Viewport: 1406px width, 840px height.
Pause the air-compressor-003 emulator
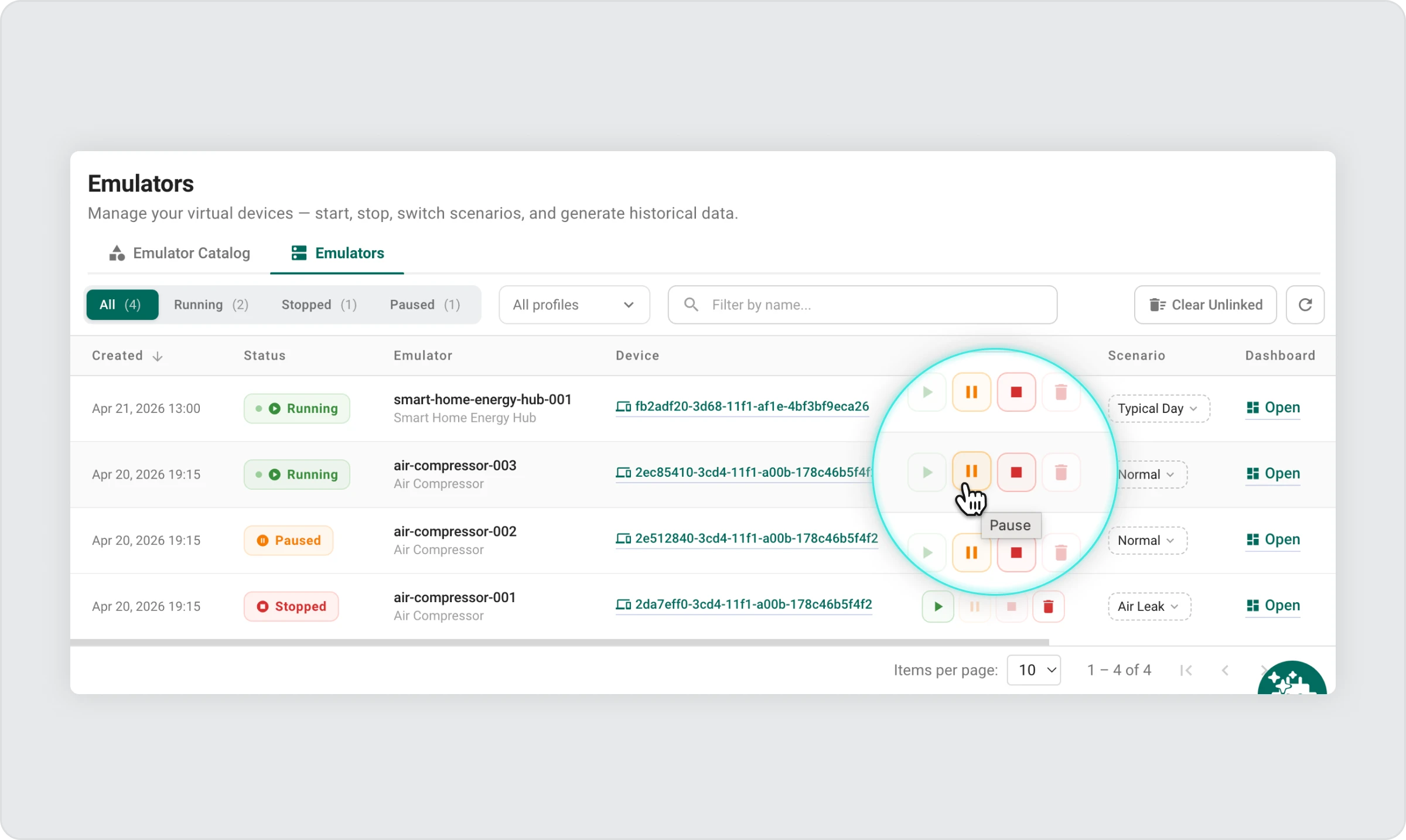971,472
